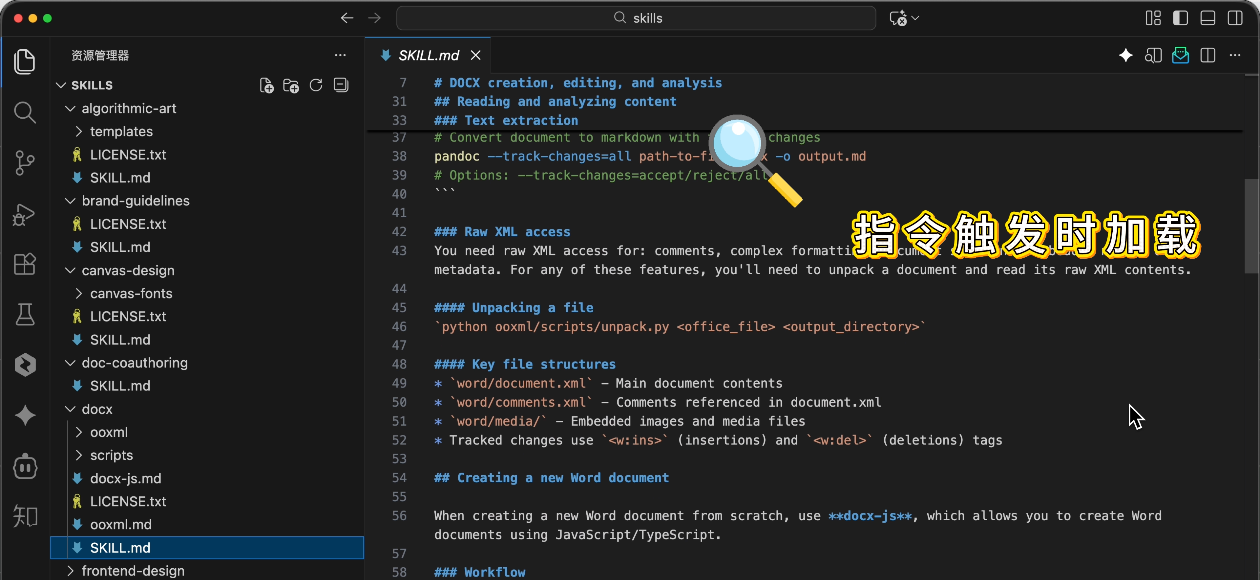Screen dimensions: 1260x580
Task: Click the New File icon in explorer
Action: 267,85
